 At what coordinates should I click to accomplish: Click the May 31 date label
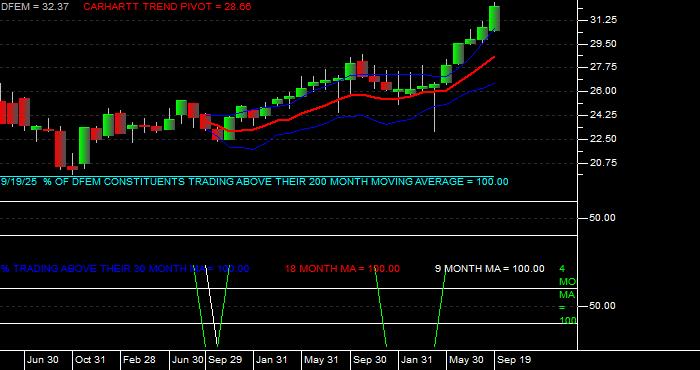coord(321,360)
